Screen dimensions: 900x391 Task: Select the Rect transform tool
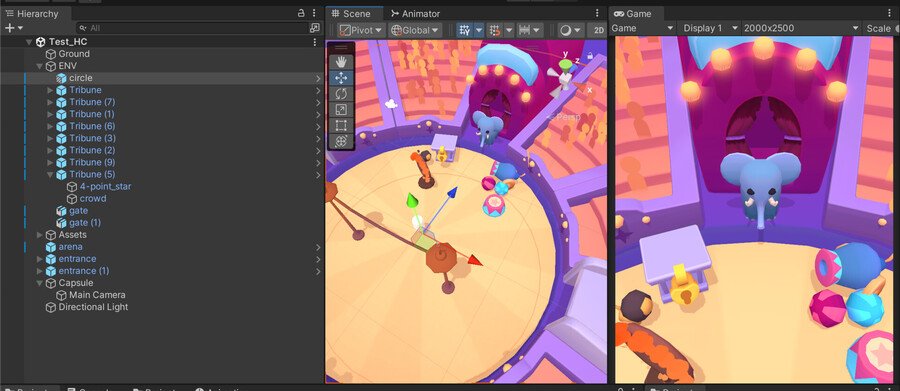click(341, 125)
